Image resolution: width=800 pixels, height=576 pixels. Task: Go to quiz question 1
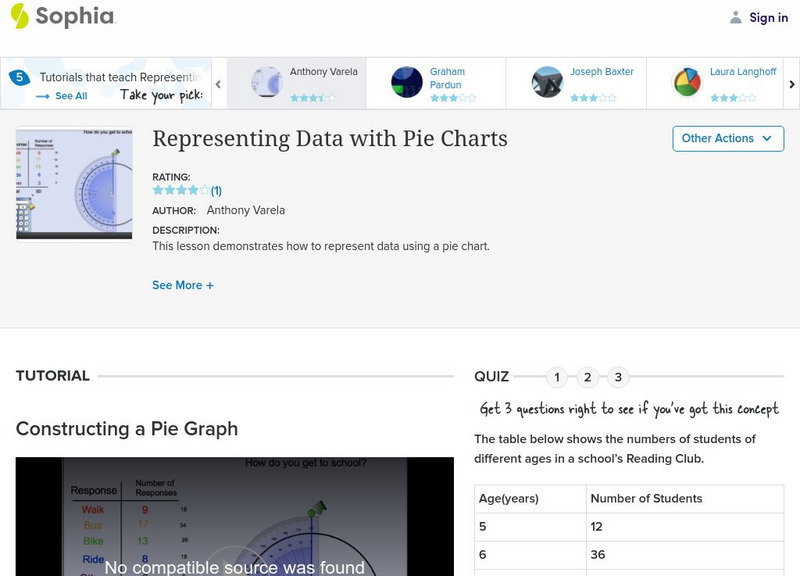tap(557, 377)
